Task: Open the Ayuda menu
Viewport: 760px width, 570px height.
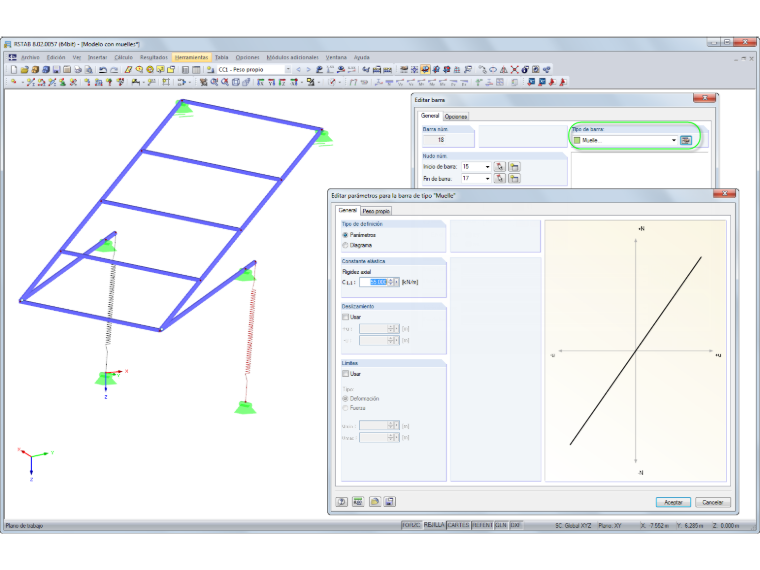Action: 362,57
